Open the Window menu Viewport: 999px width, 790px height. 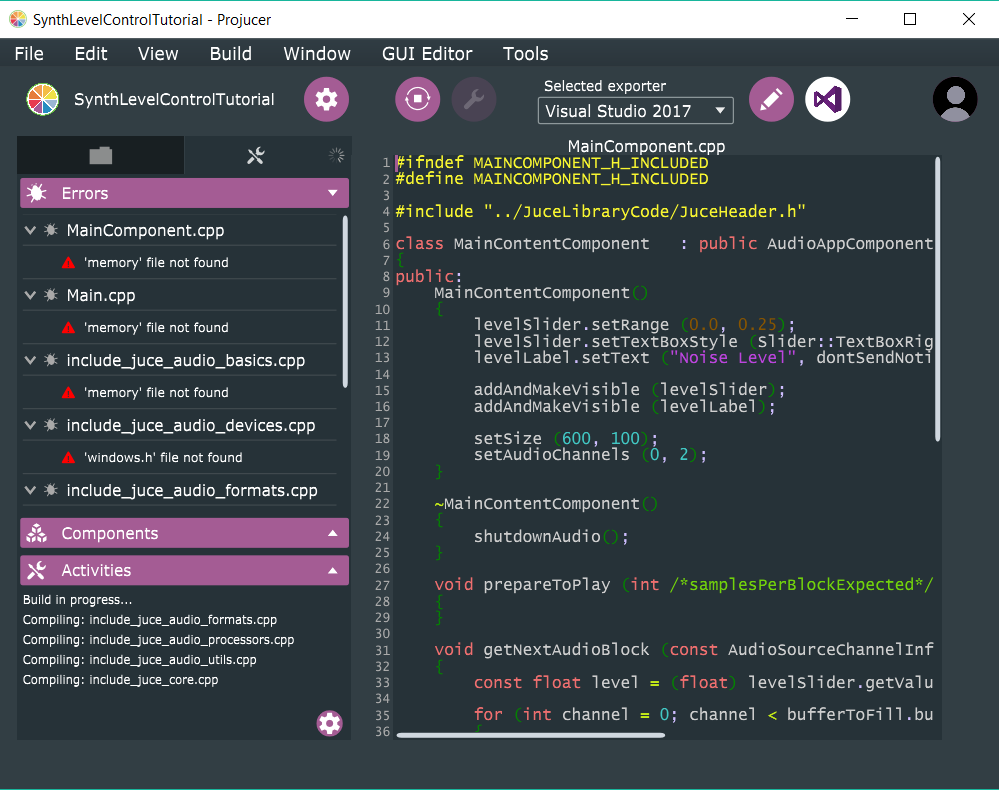point(317,54)
